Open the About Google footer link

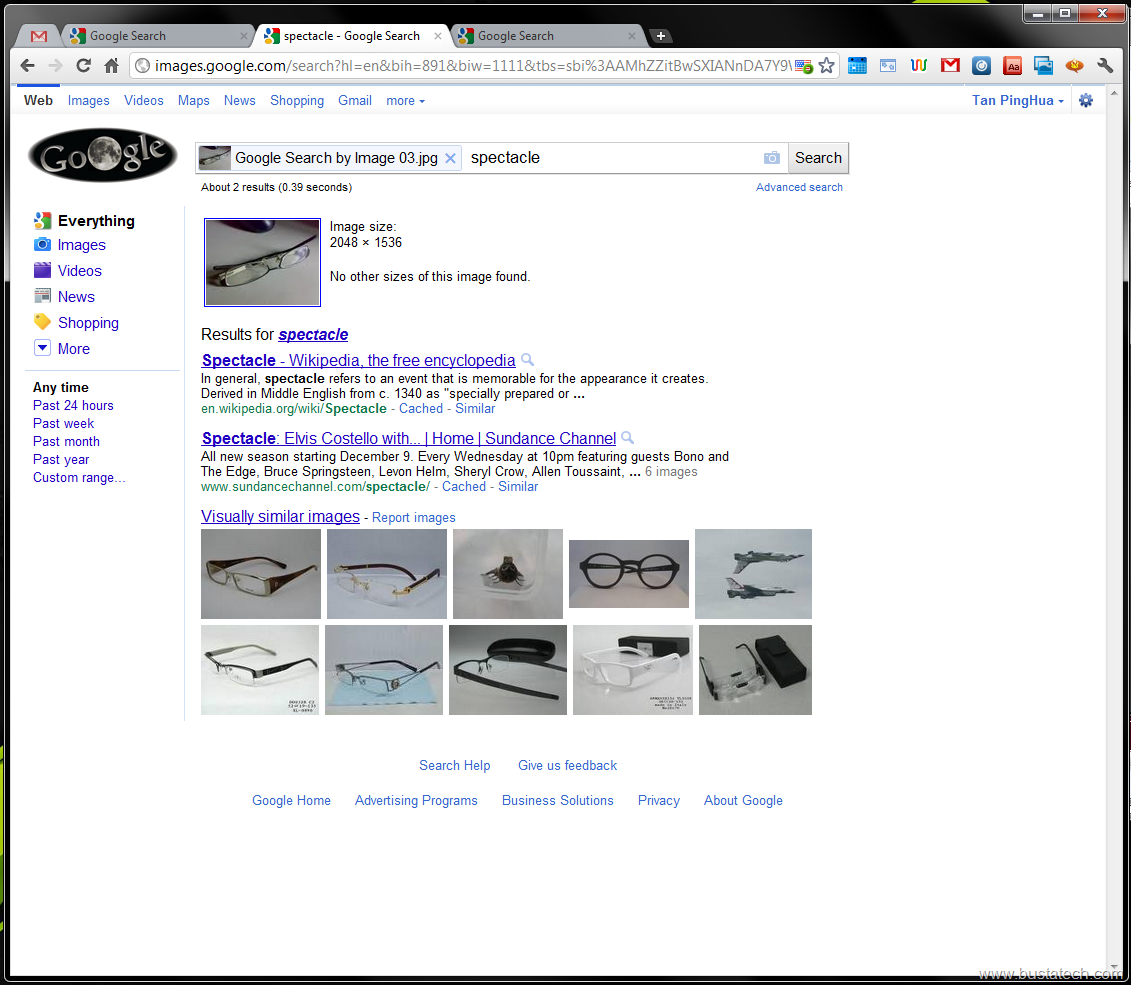743,800
